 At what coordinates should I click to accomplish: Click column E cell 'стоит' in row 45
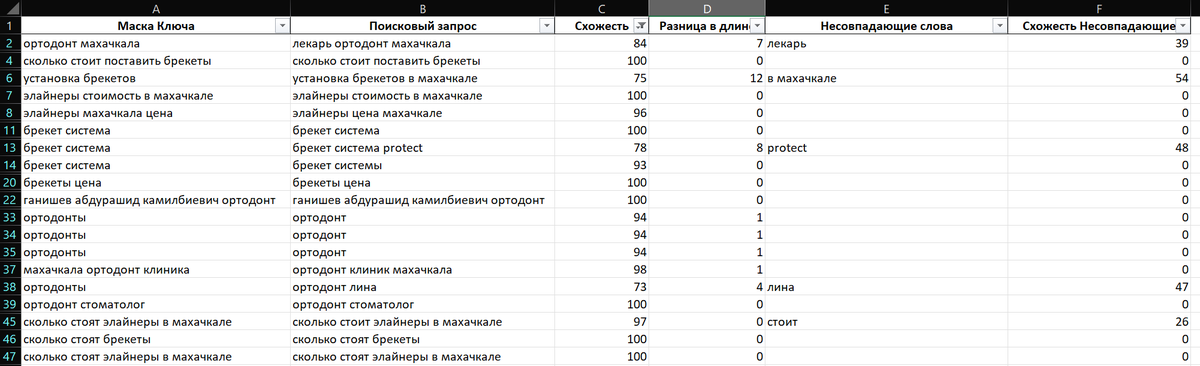(886, 322)
